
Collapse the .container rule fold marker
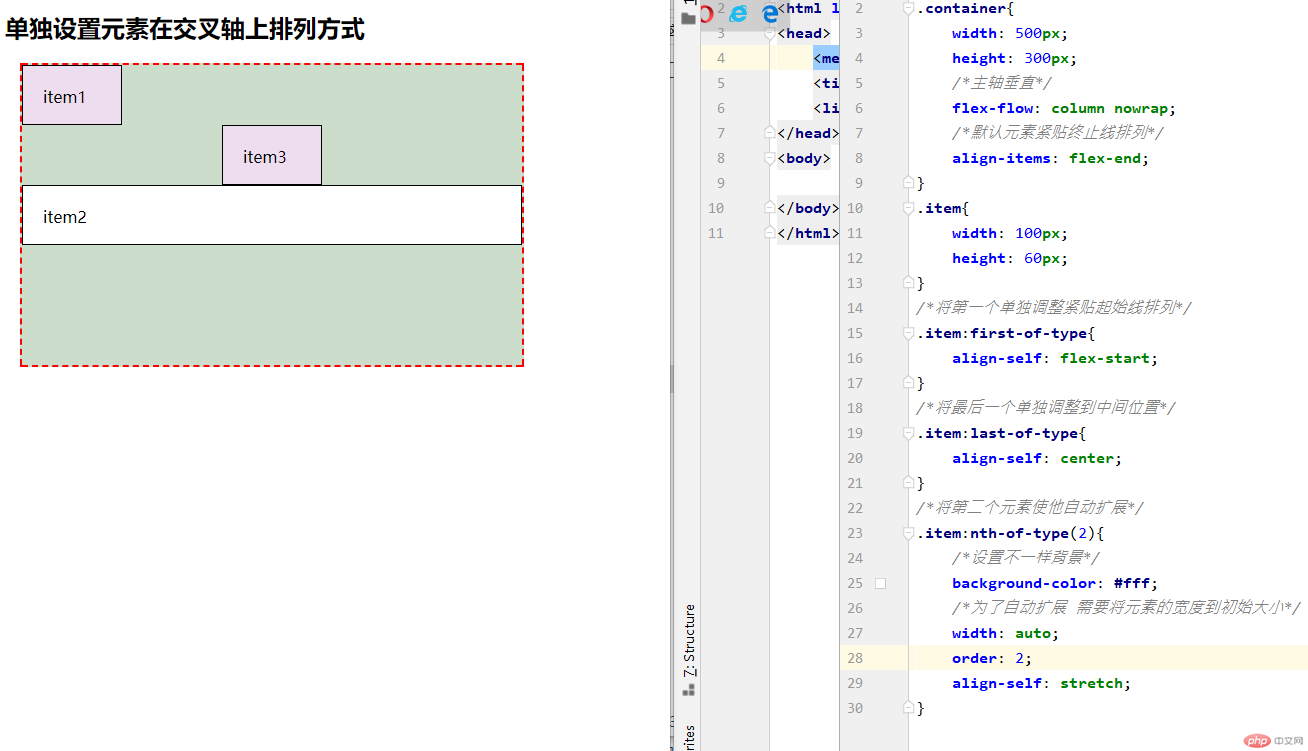pyautogui.click(x=908, y=8)
